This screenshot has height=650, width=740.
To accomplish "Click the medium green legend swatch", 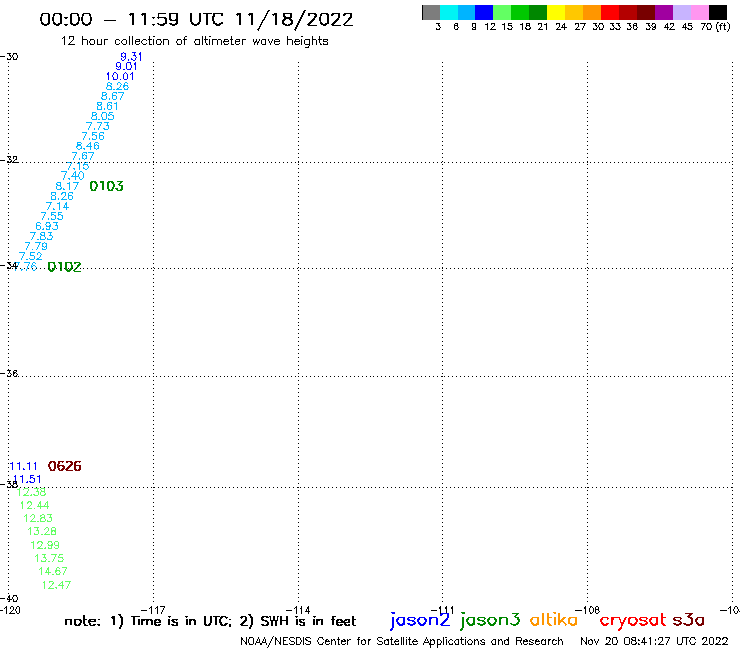I will click(x=520, y=12).
